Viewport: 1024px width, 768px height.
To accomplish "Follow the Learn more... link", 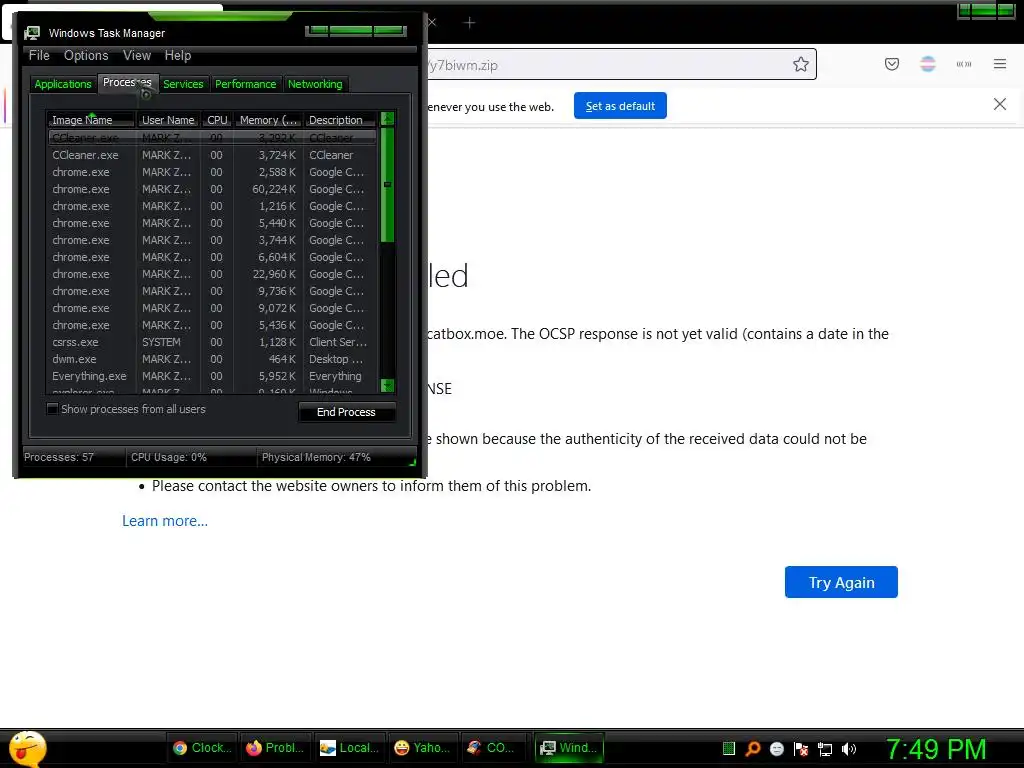I will pos(165,521).
